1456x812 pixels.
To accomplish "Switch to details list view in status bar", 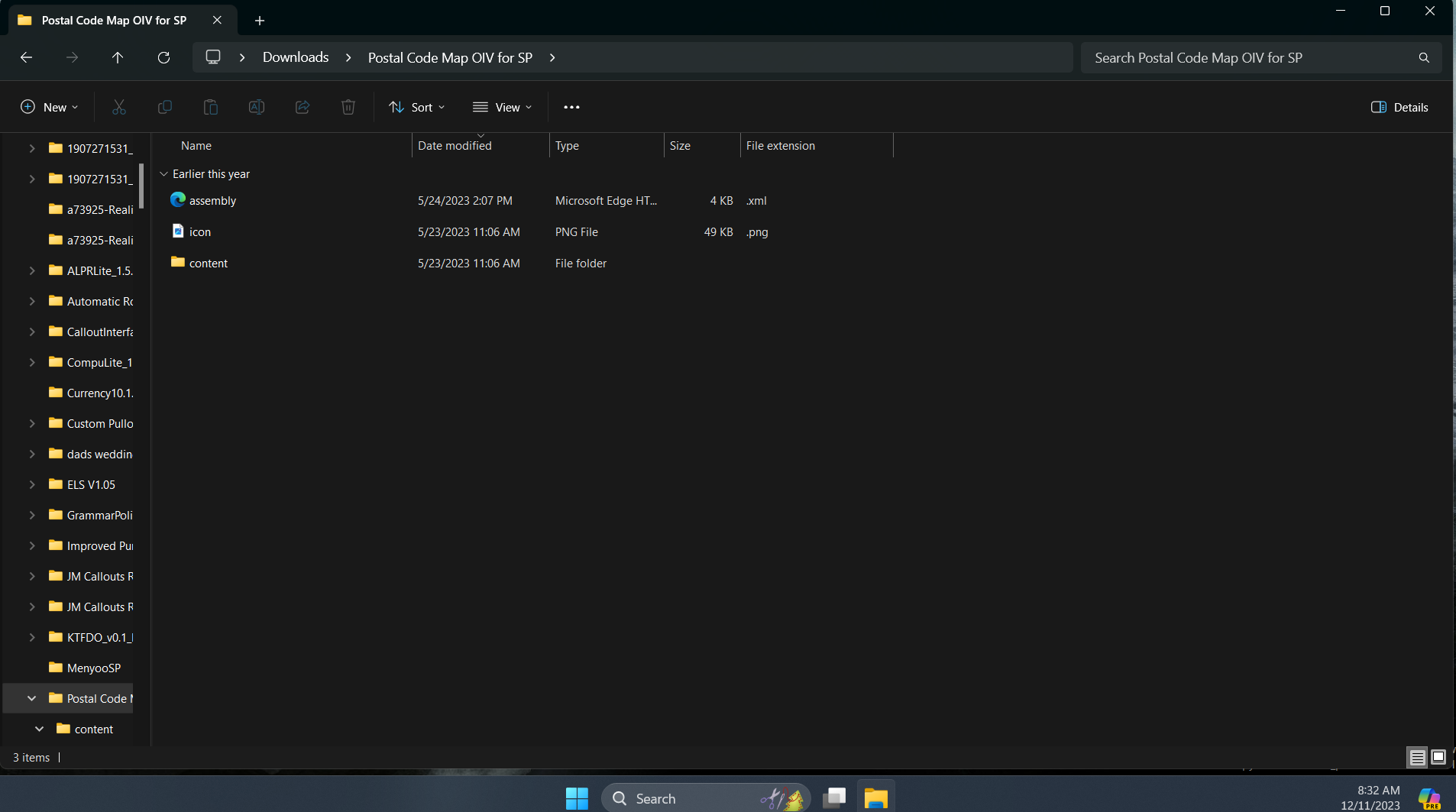I will click(x=1417, y=757).
